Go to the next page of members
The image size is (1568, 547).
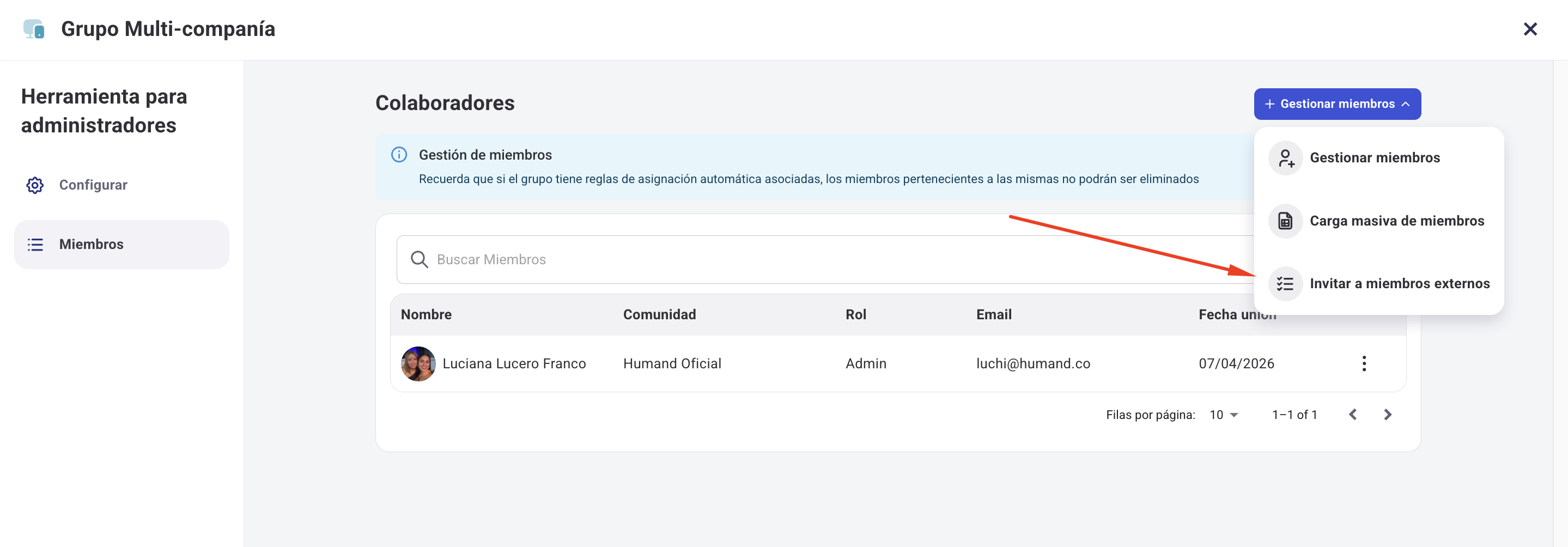pyautogui.click(x=1387, y=415)
